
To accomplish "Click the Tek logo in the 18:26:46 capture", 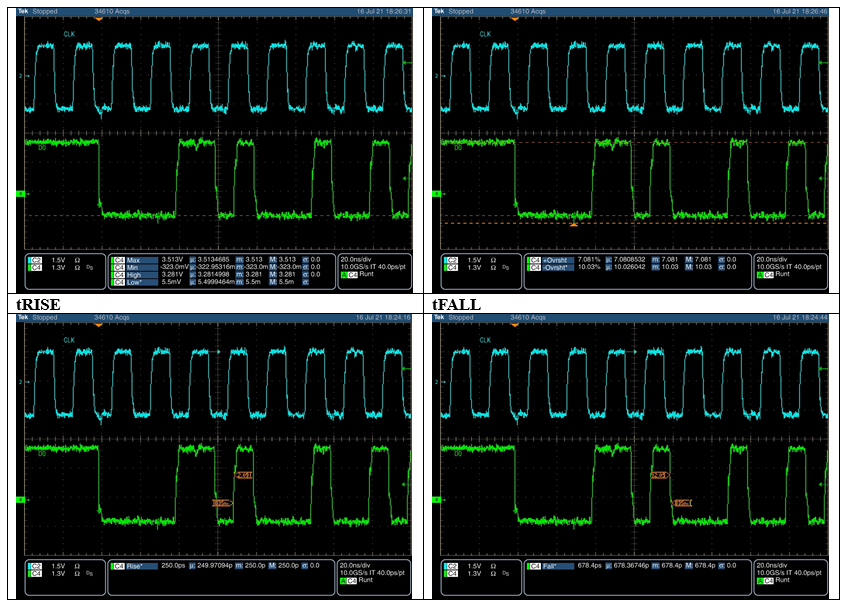I will coord(439,11).
